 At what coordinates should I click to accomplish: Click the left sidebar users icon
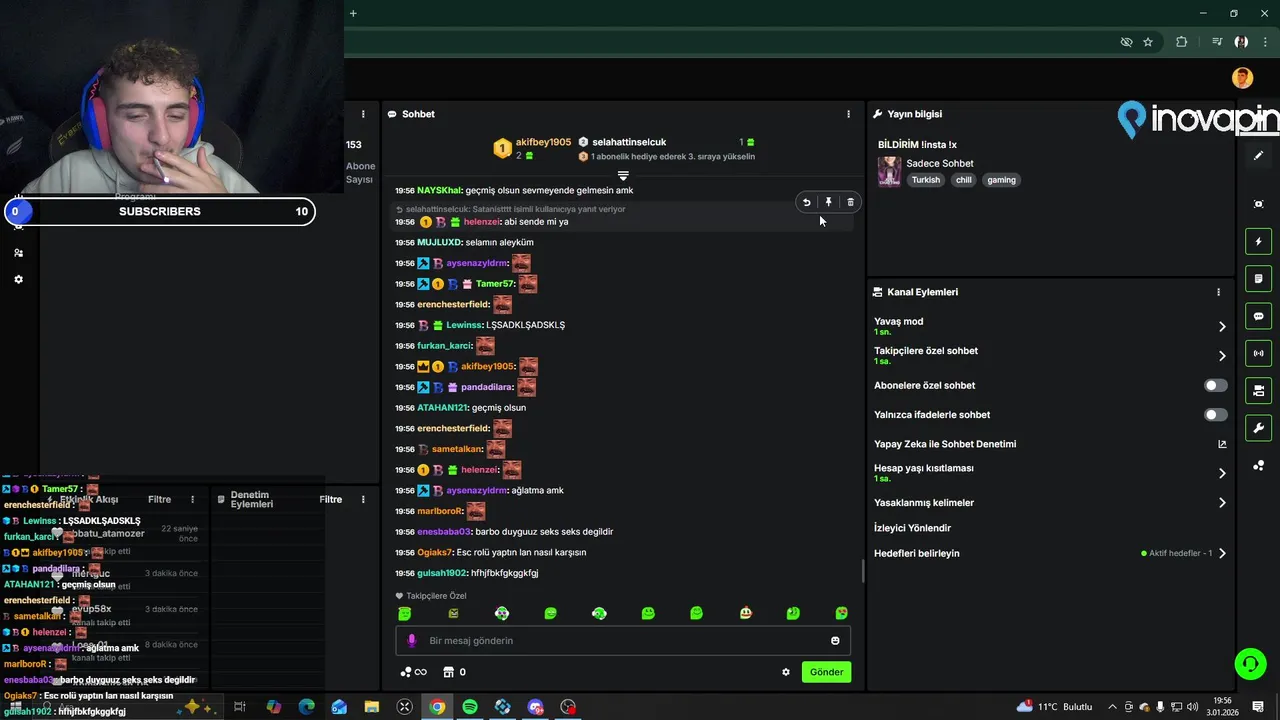[x=18, y=253]
